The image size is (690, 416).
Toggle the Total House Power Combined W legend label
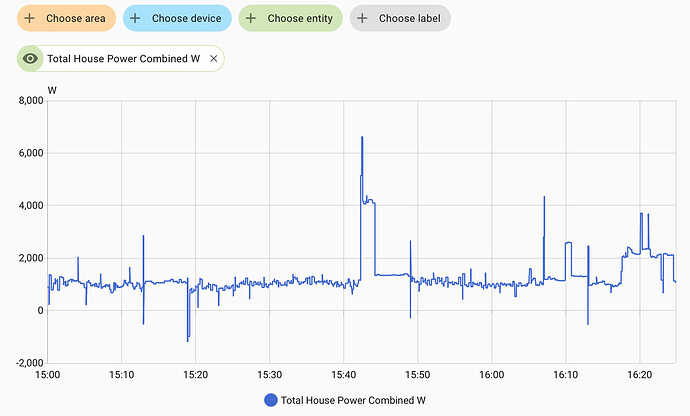coord(353,400)
